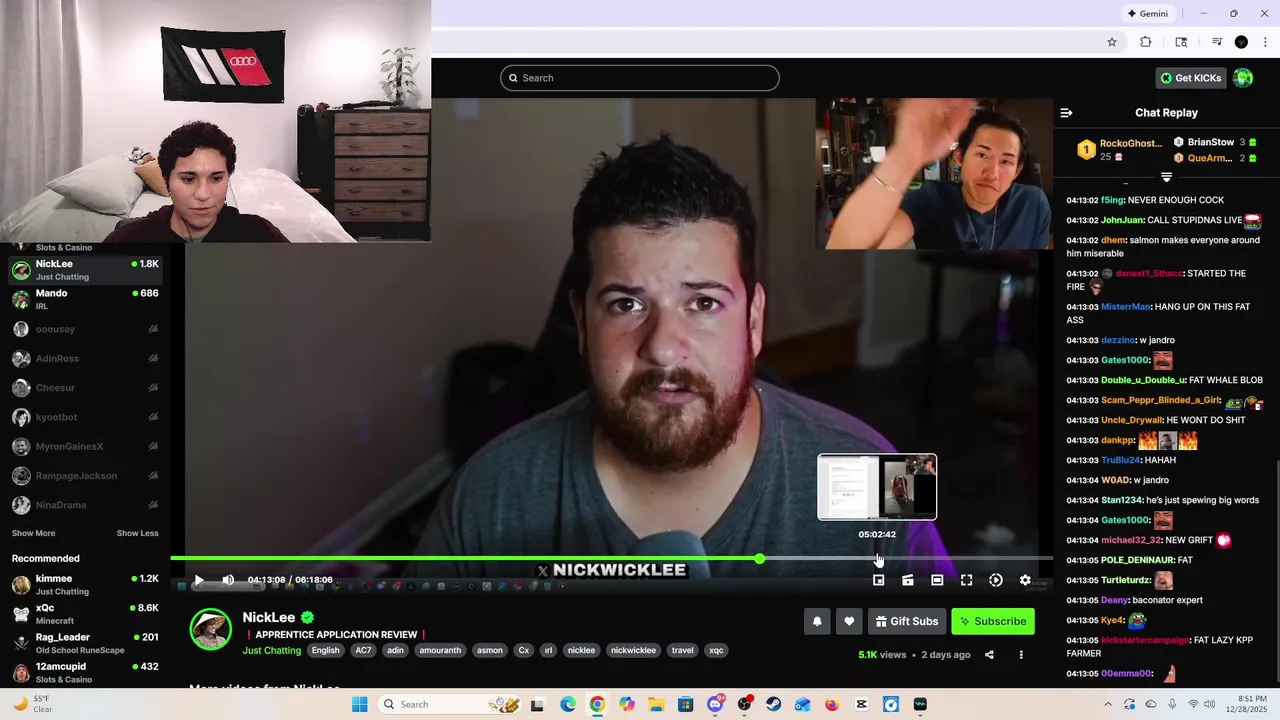Viewport: 1280px width, 720px height.
Task: Click BrianStow in gift leaderboard
Action: tap(1216, 142)
